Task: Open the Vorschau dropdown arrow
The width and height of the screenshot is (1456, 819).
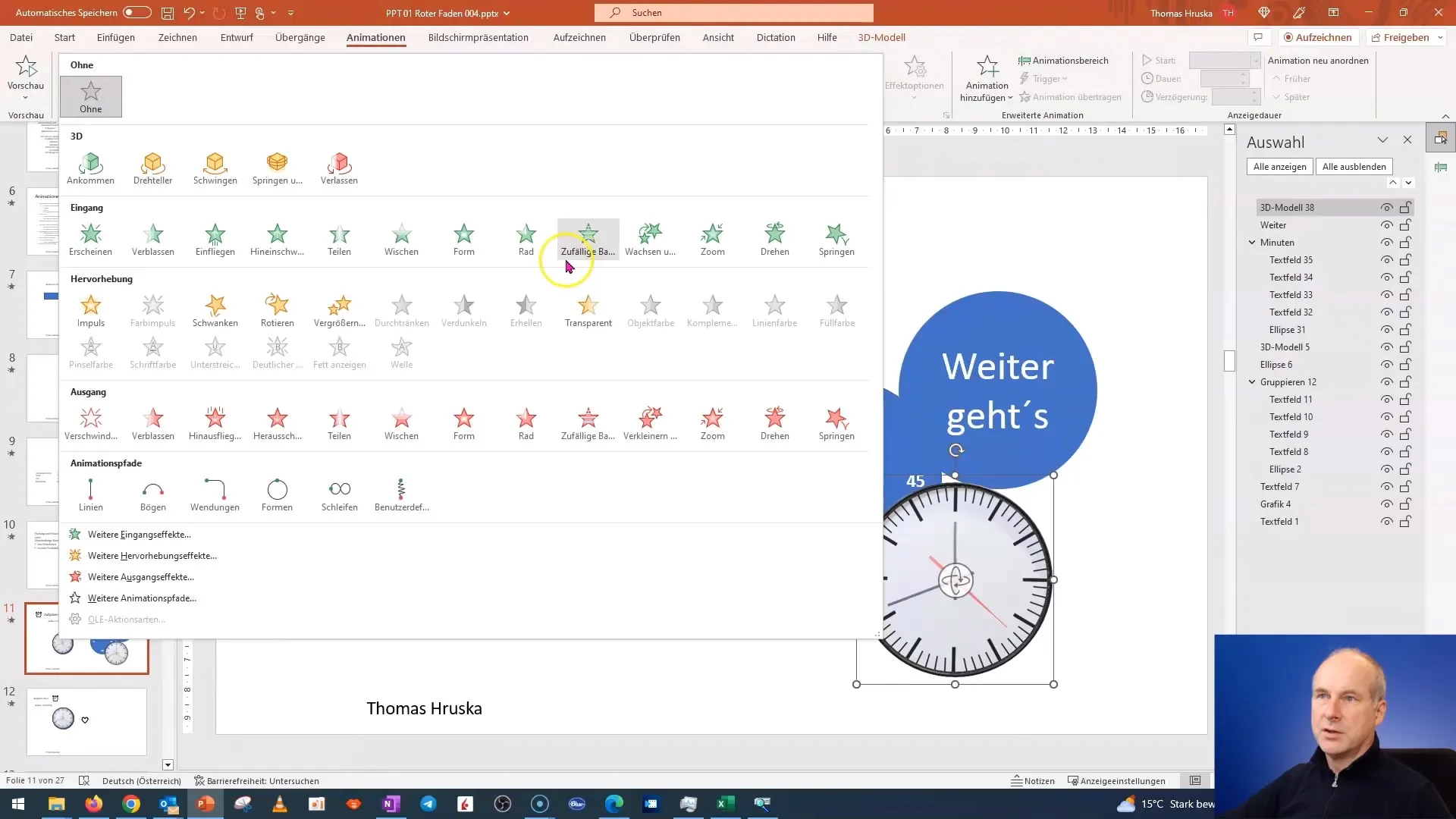Action: 25,98
